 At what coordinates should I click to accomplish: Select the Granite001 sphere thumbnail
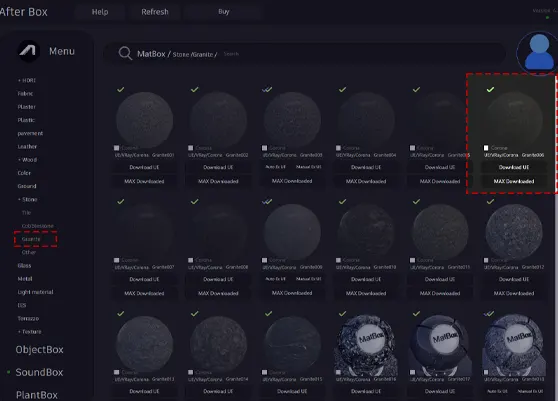tap(144, 120)
